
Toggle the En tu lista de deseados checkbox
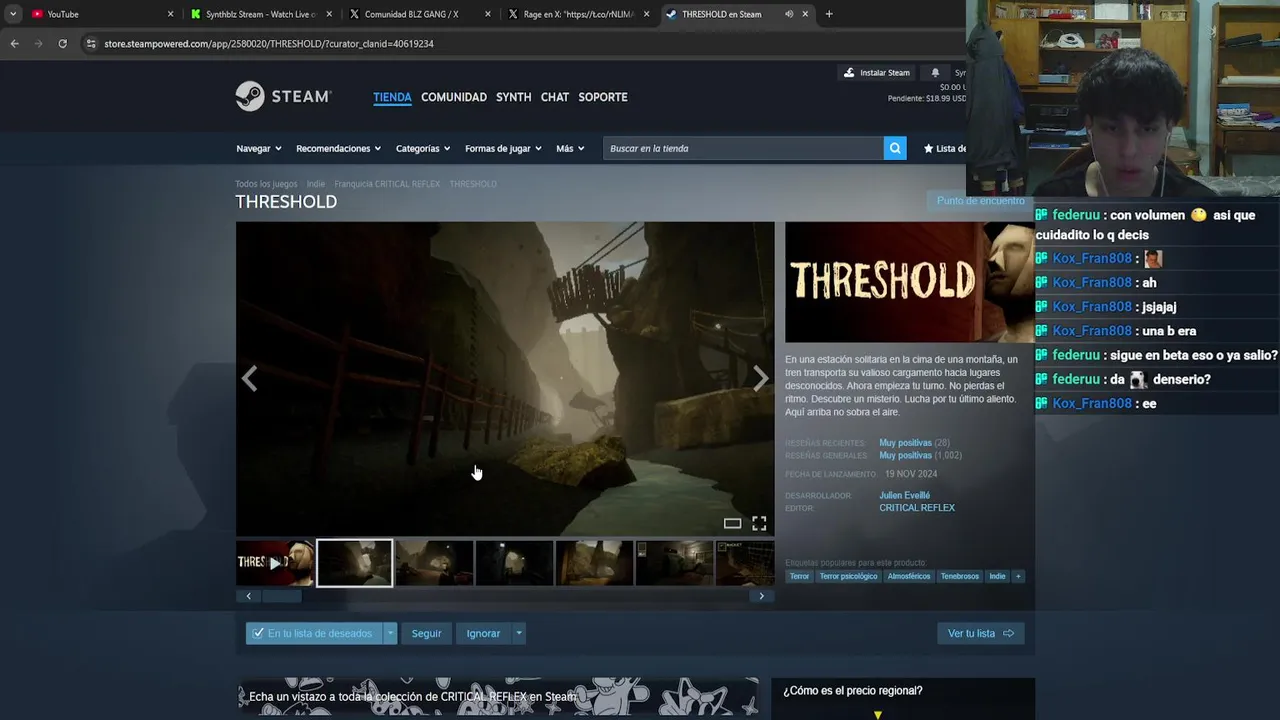(258, 633)
